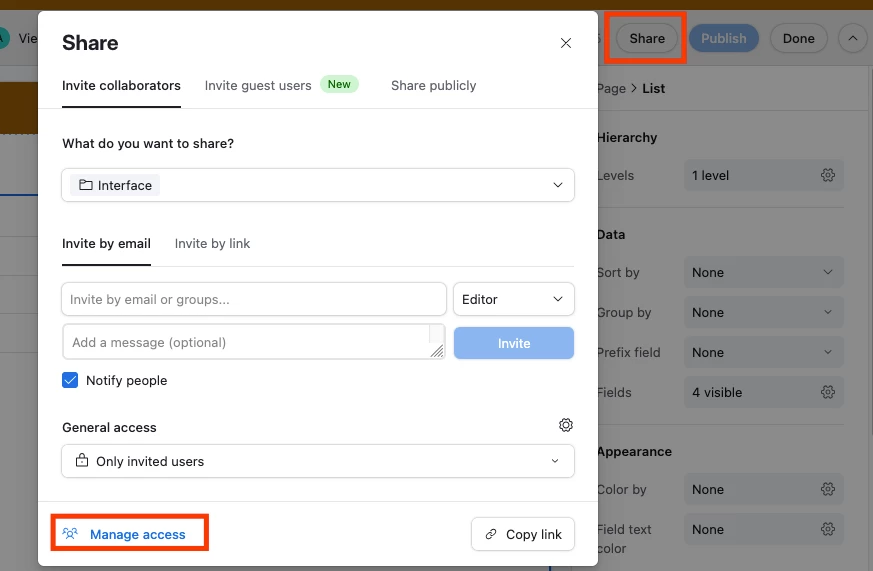873x571 pixels.
Task: Click the link icon in Copy link button
Action: pos(491,534)
